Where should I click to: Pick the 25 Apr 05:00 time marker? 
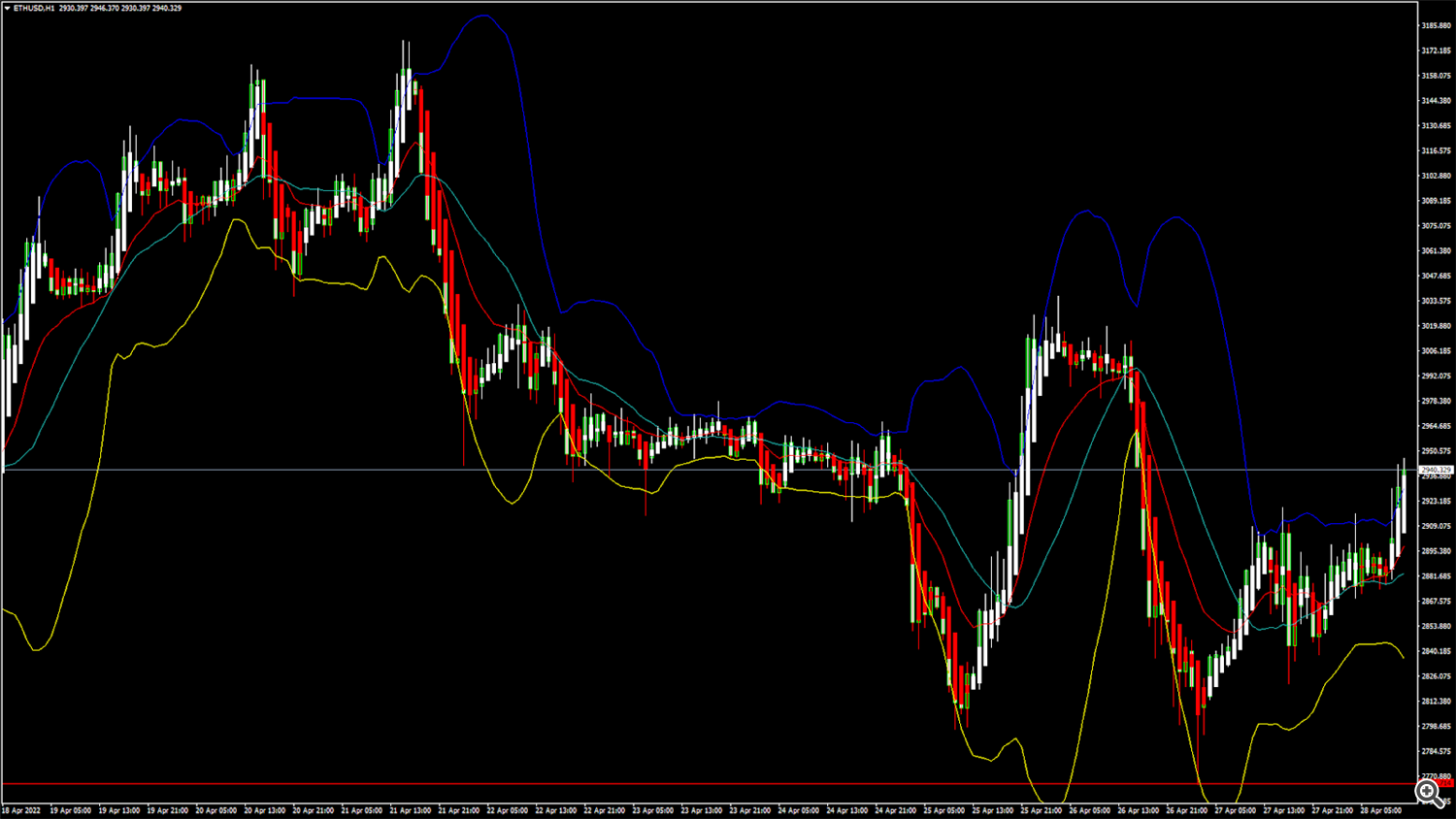tap(943, 810)
